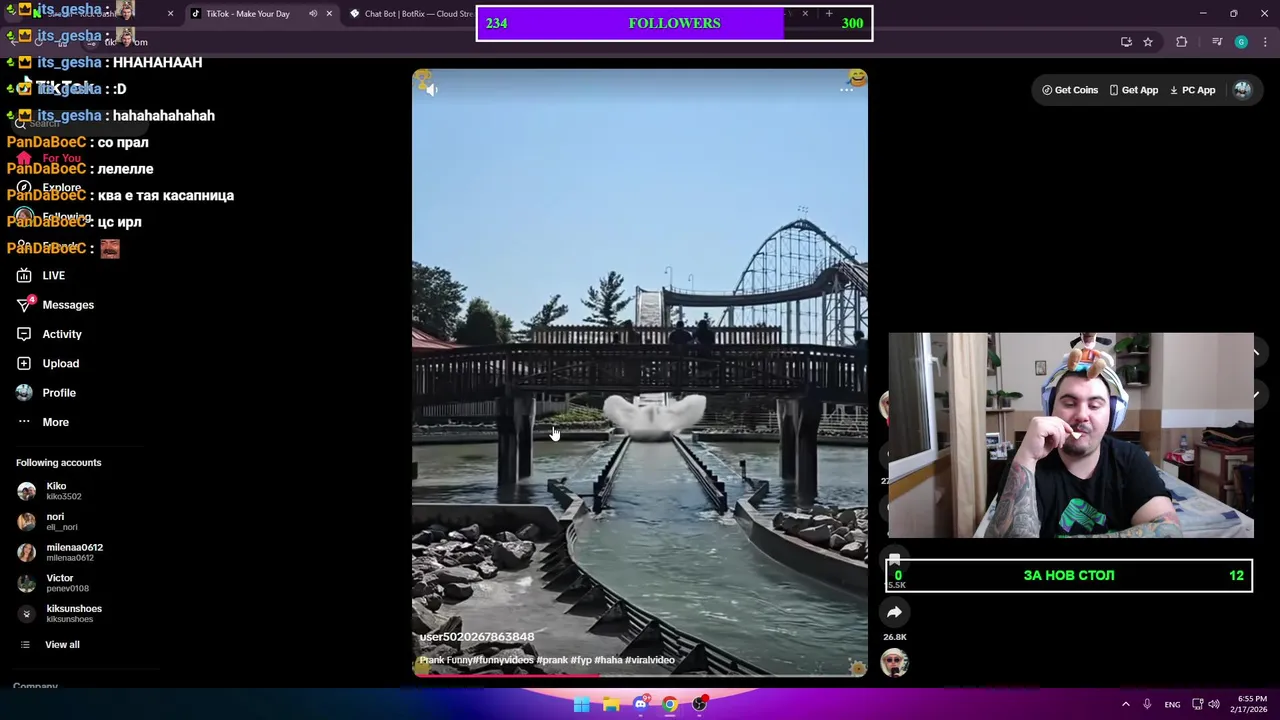This screenshot has height=720, width=1280.
Task: Click the microphone tray icon
Action: 1147,704
